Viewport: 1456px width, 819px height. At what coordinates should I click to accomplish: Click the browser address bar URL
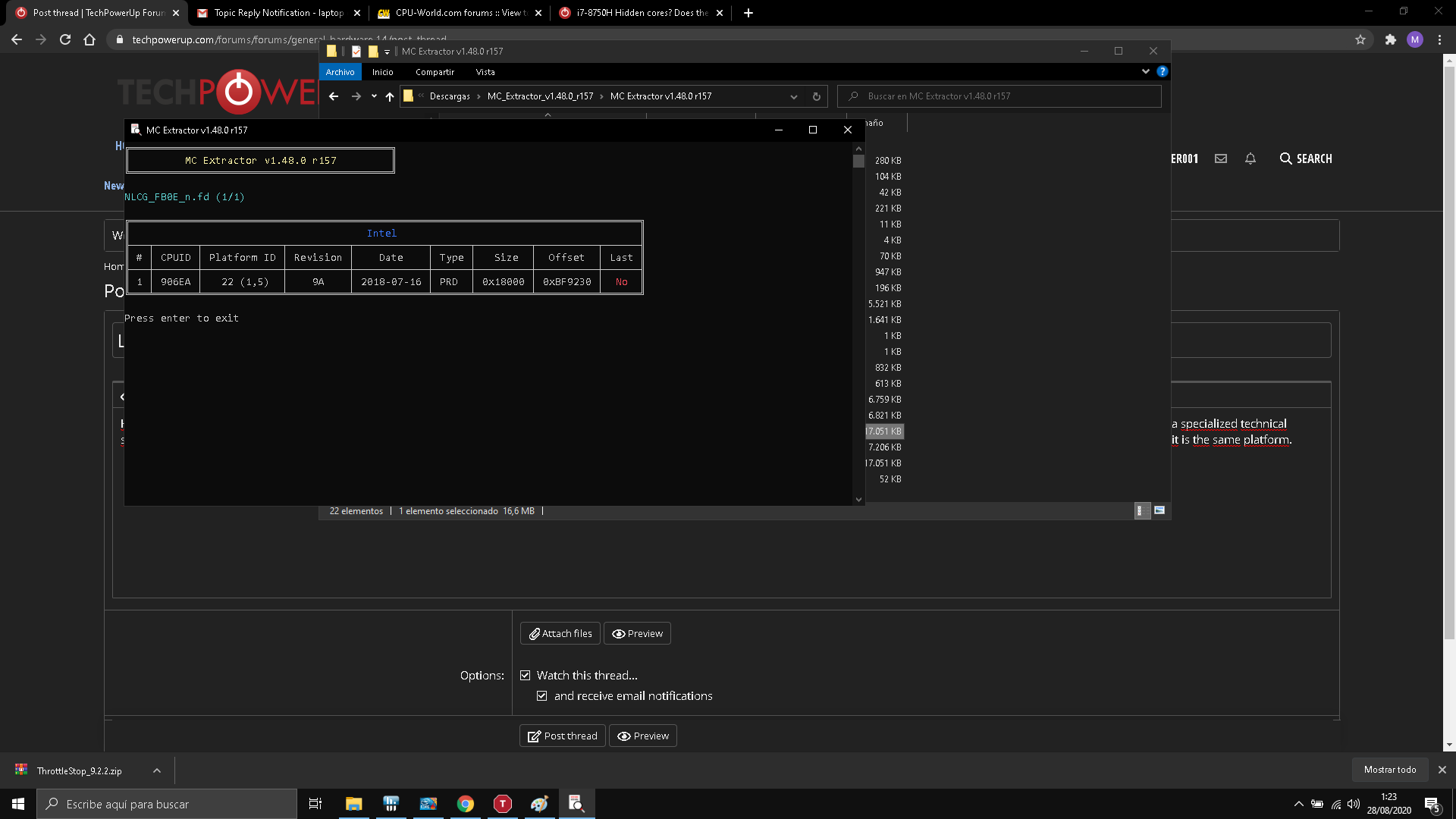(x=288, y=39)
